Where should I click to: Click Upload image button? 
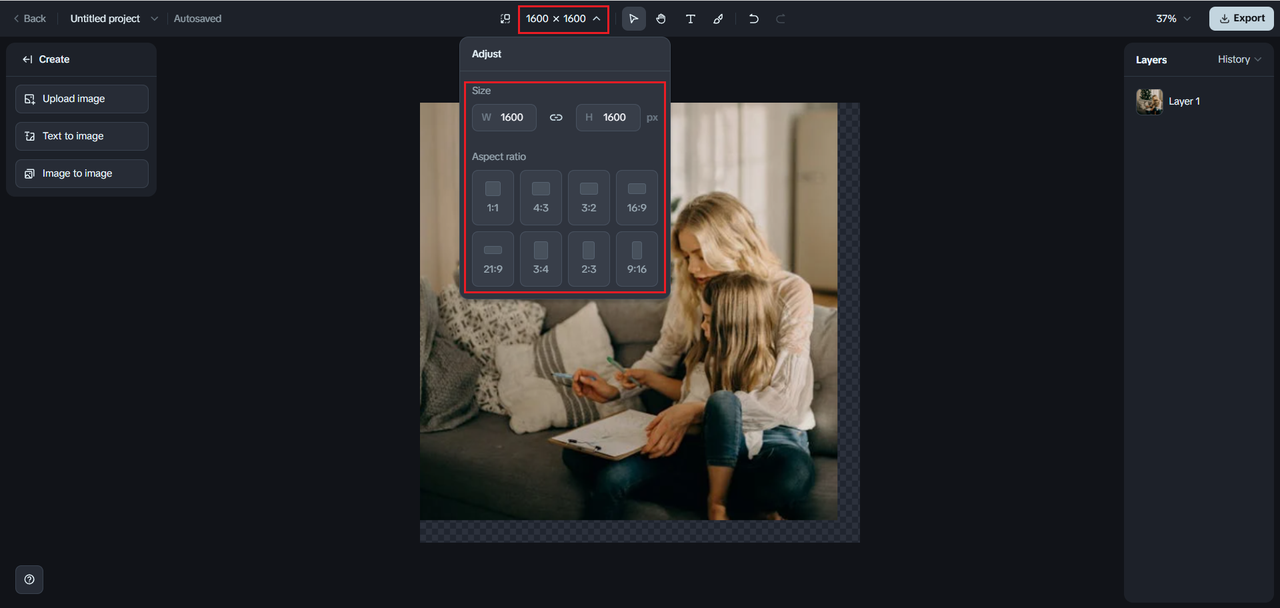[x=82, y=99]
